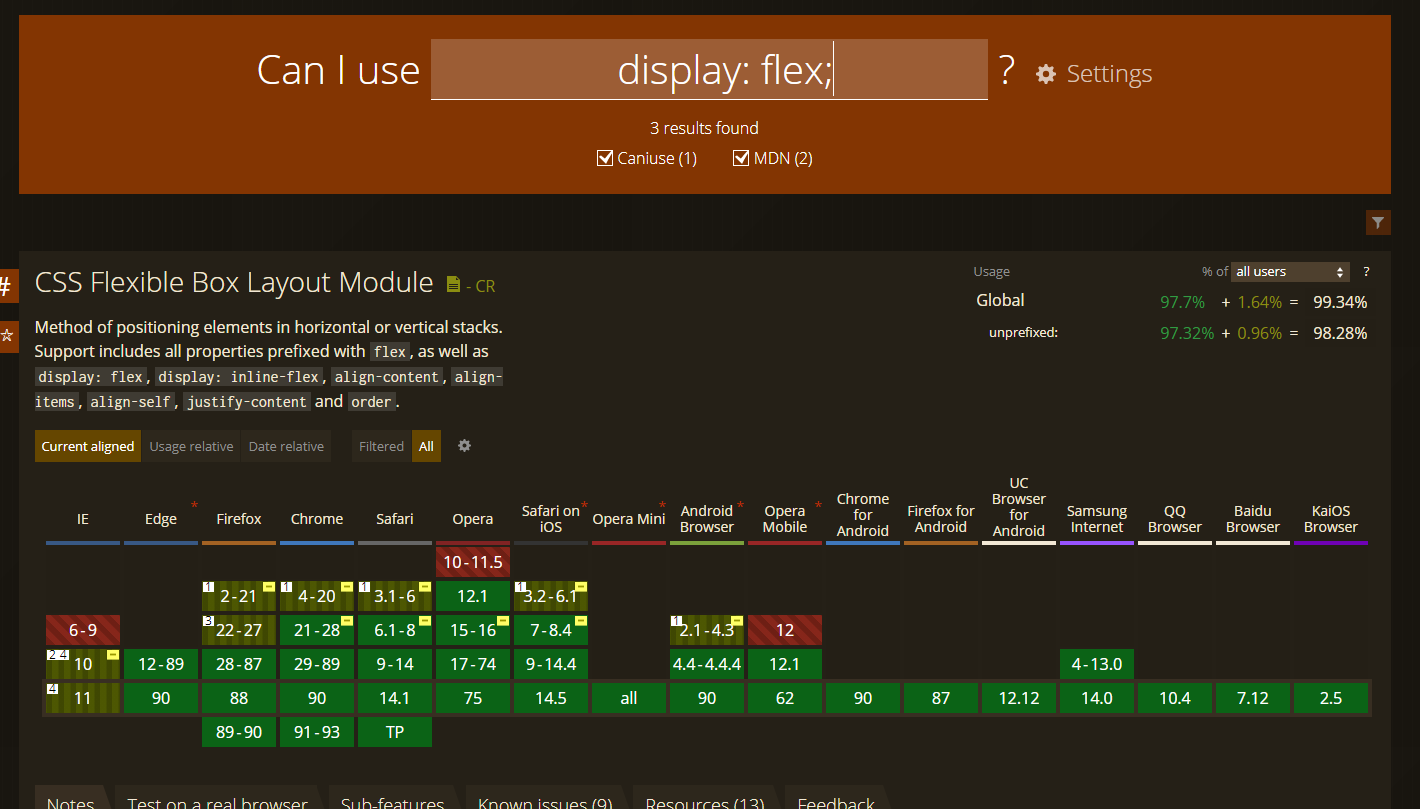Click the IE 11 partial support cell
1420x809 pixels.
tap(83, 698)
